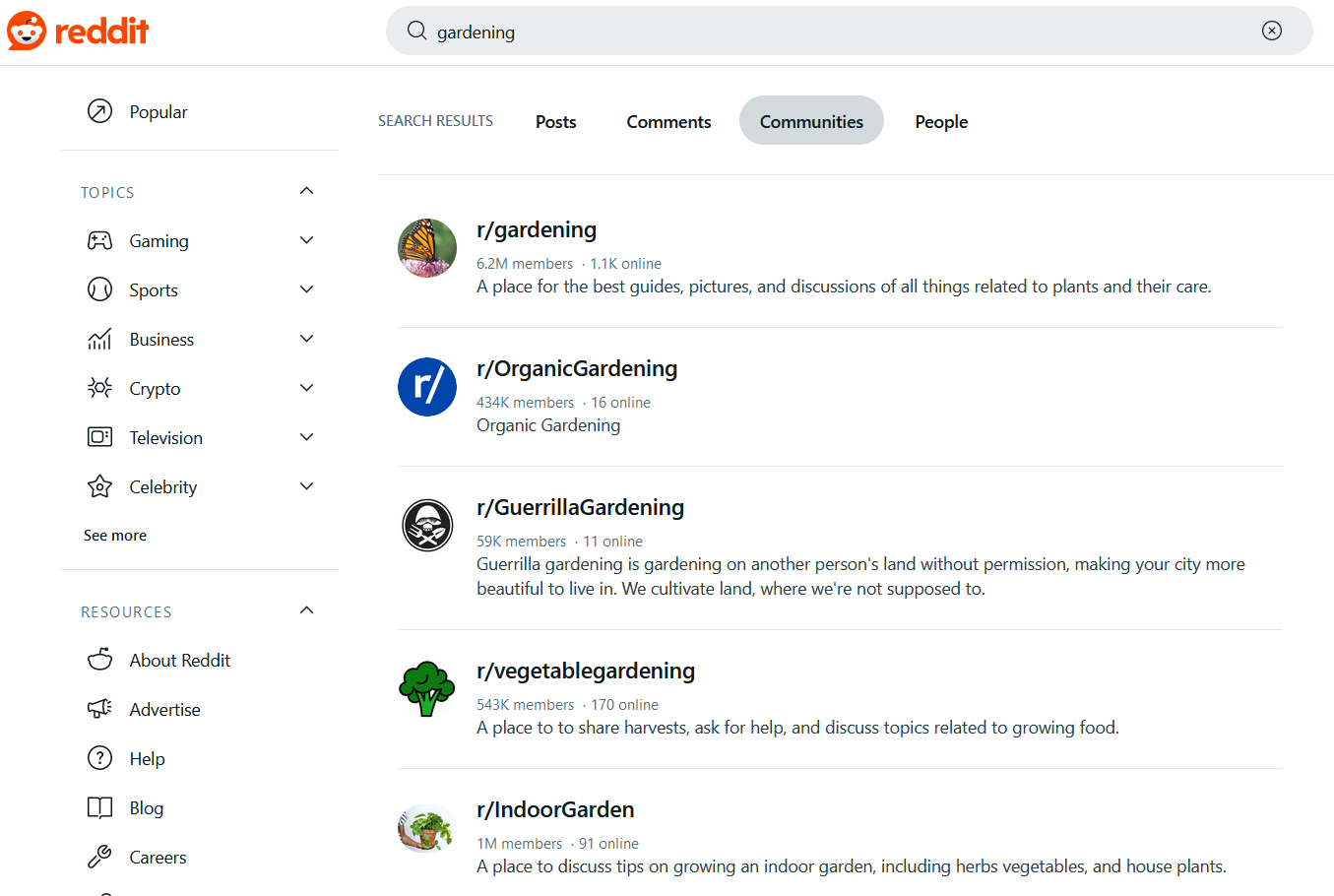Click the Celebrity star icon
1334x896 pixels.
(99, 486)
